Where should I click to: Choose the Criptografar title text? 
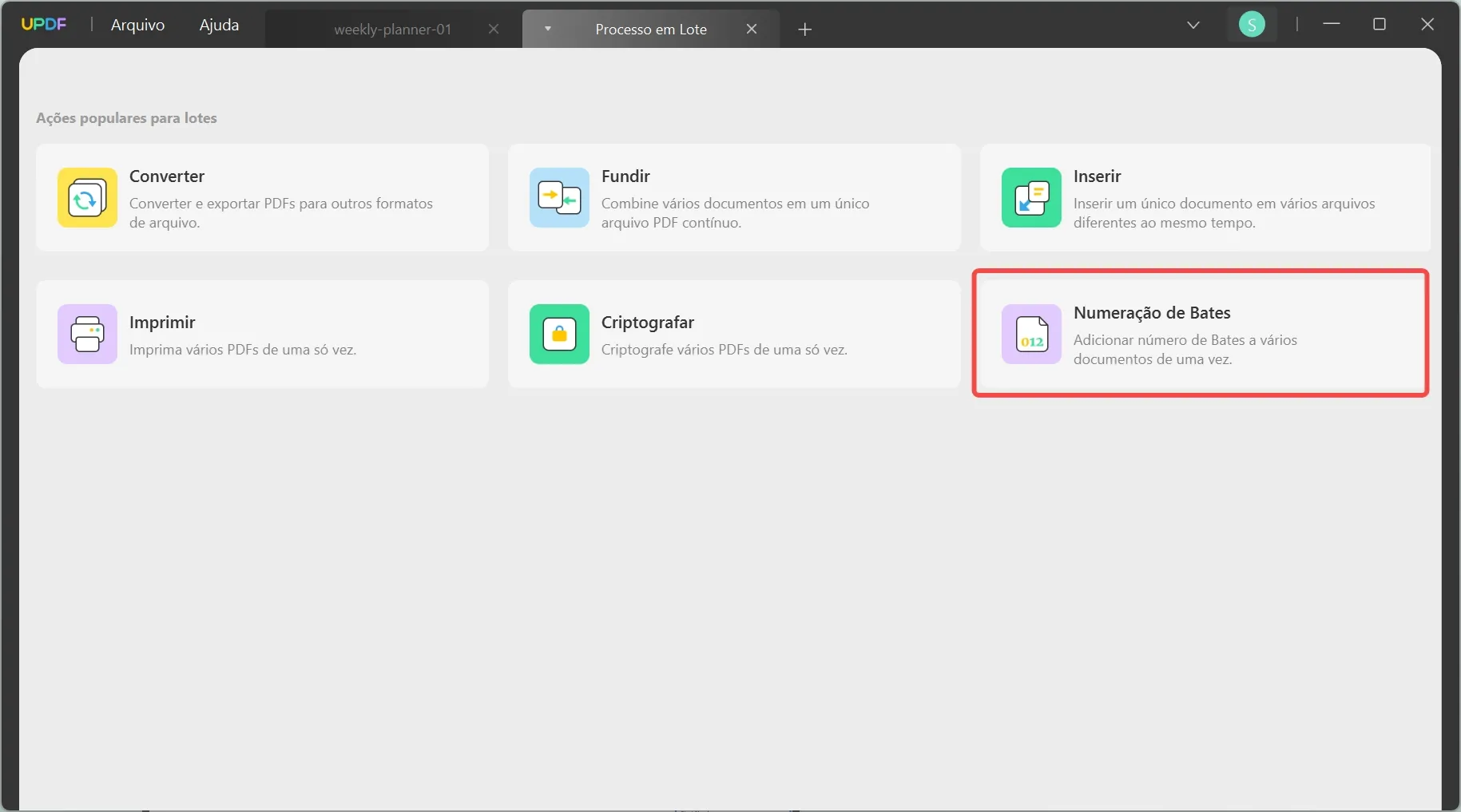(648, 323)
